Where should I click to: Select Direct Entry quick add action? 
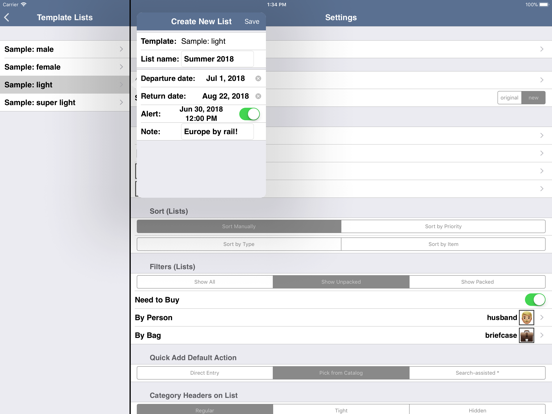point(205,373)
